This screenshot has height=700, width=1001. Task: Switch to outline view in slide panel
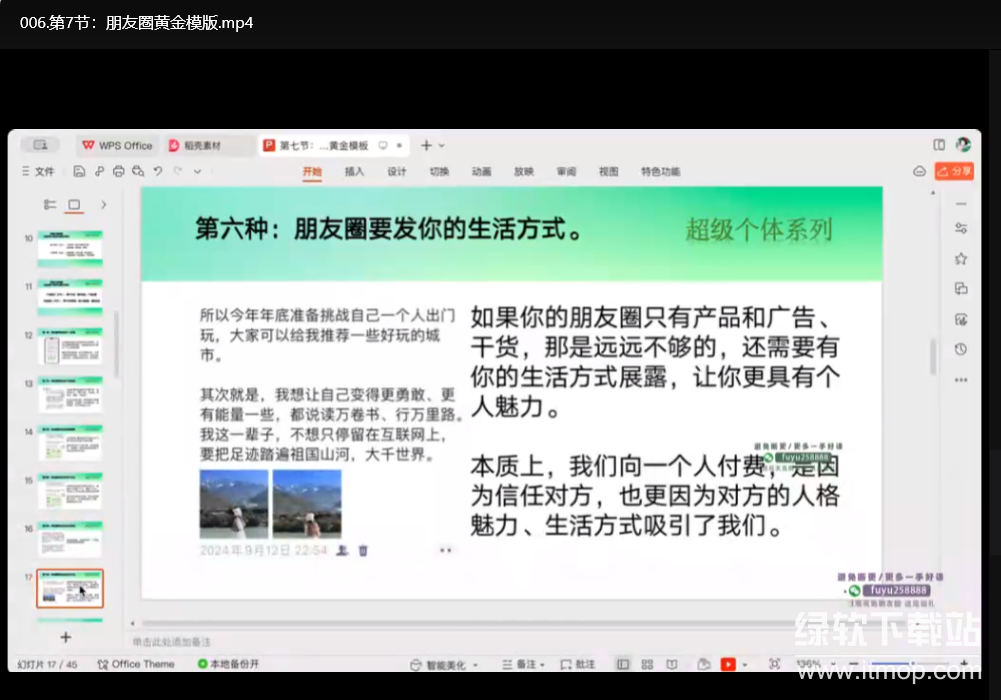pos(49,205)
